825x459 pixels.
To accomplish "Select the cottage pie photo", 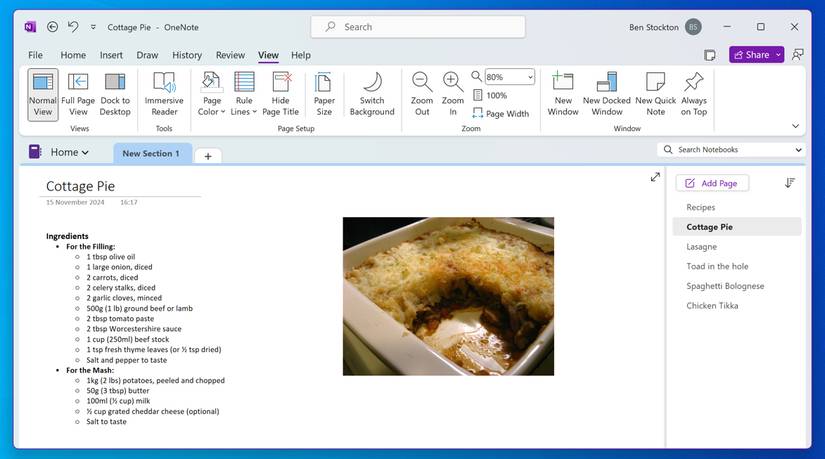I will (448, 296).
